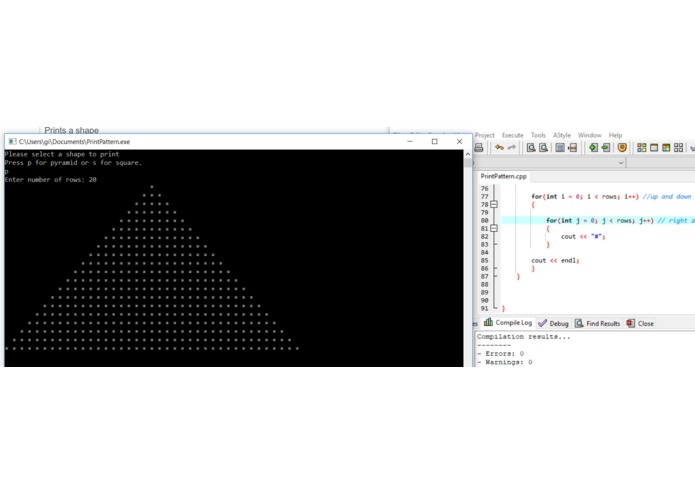
Task: Collapse the code fold at line 78
Action: (x=494, y=204)
